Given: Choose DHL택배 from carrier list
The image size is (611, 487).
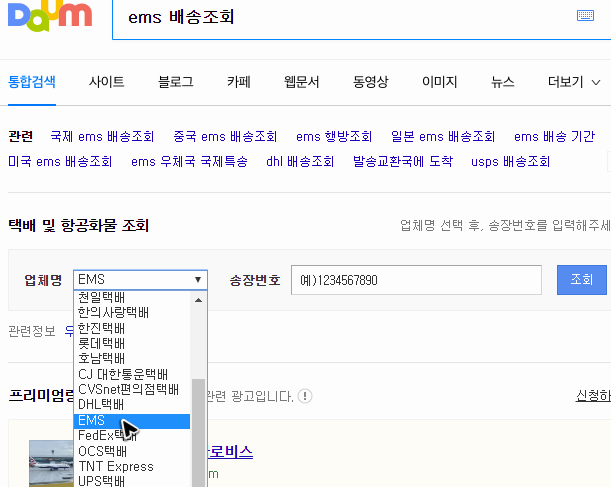Looking at the screenshot, I should coord(132,405).
